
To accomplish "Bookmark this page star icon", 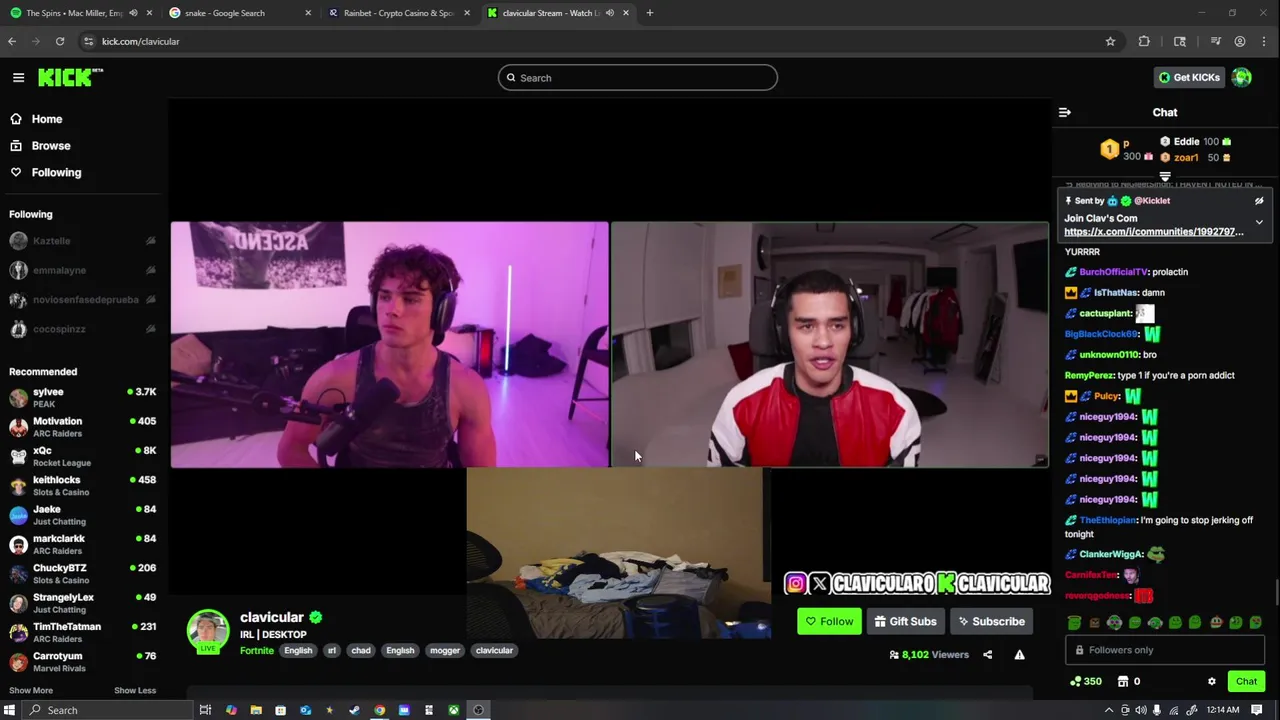I will (1110, 41).
